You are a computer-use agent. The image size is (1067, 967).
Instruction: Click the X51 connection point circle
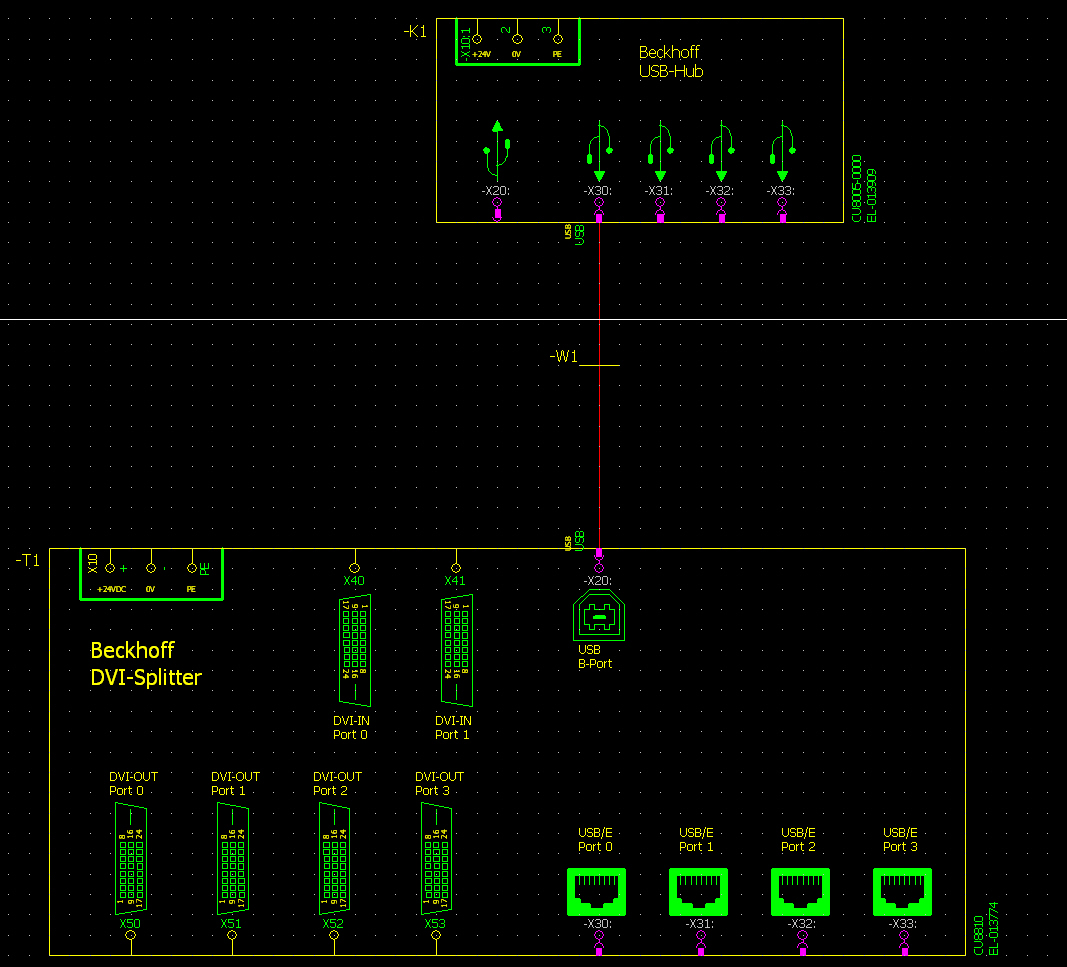(232, 936)
